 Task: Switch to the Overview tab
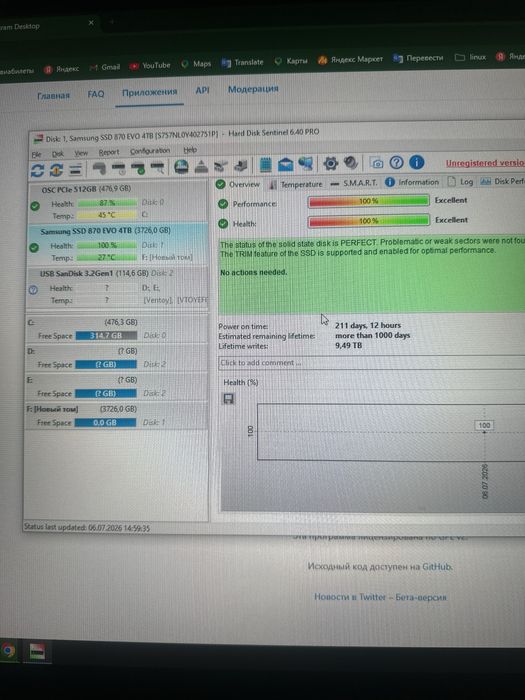pyautogui.click(x=238, y=184)
